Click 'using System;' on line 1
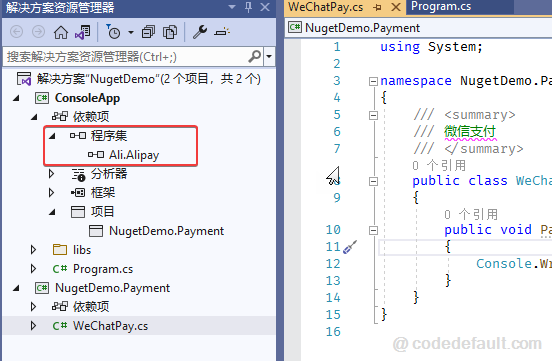This screenshot has width=552, height=361. click(x=431, y=46)
